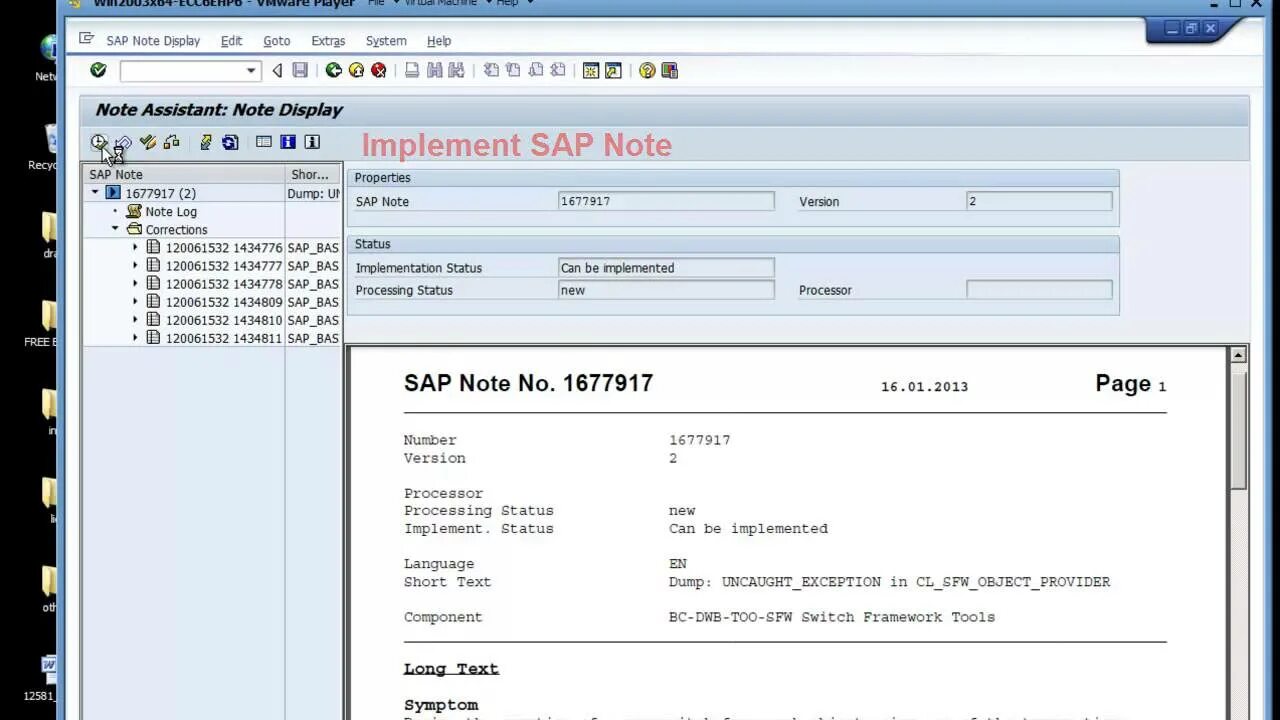The height and width of the screenshot is (720, 1280).
Task: Expand correction 120061532 1434776
Action: pos(135,247)
